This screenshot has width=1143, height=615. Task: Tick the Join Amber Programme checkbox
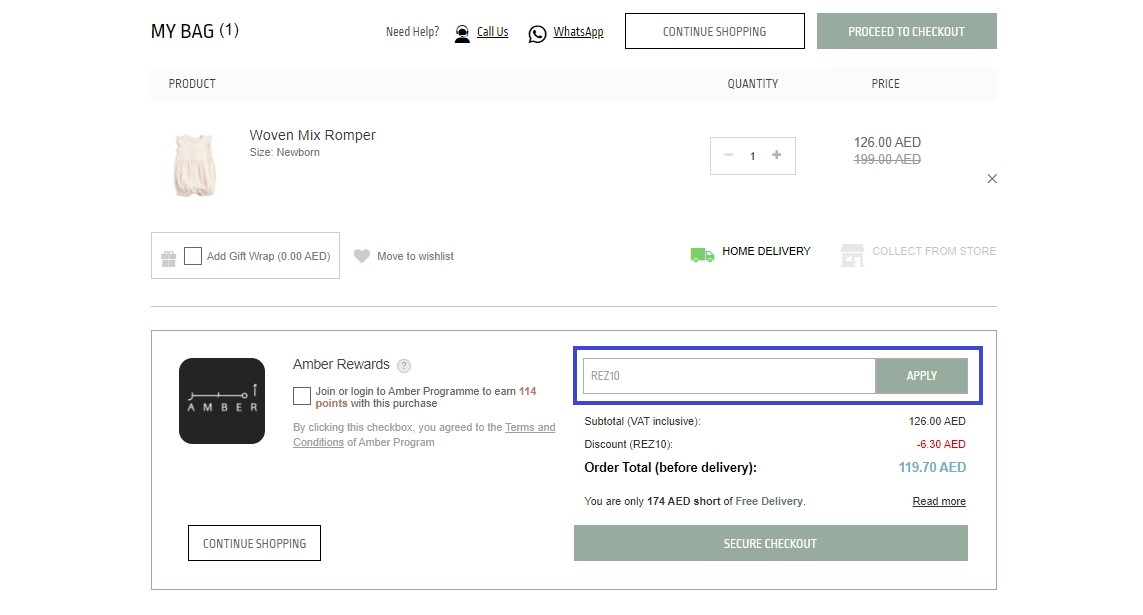(302, 396)
